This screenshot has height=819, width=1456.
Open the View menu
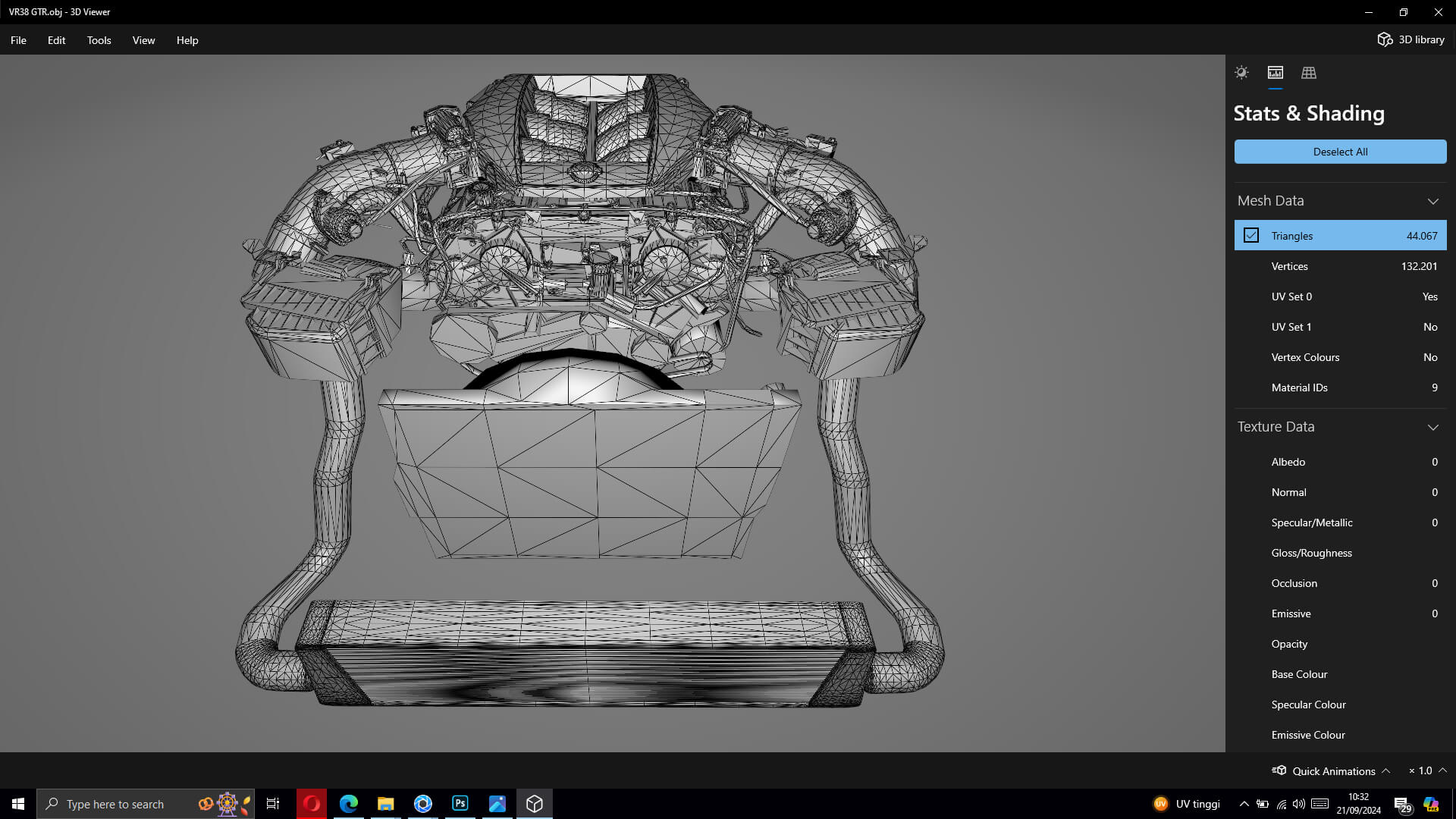pyautogui.click(x=143, y=40)
